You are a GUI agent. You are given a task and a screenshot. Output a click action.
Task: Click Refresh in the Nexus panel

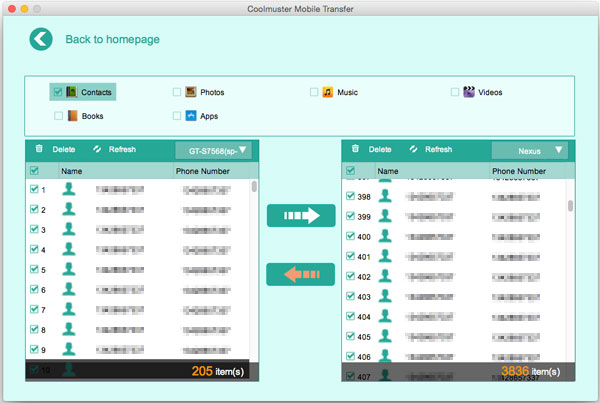tap(439, 149)
